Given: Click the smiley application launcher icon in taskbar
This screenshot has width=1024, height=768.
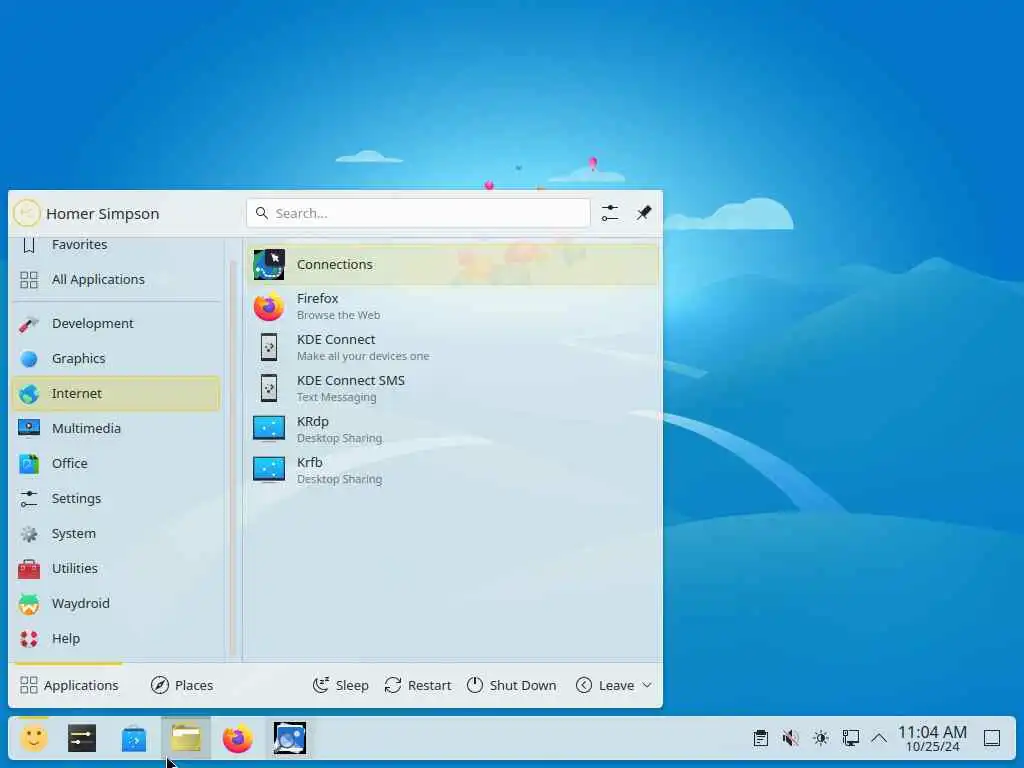Looking at the screenshot, I should (34, 739).
